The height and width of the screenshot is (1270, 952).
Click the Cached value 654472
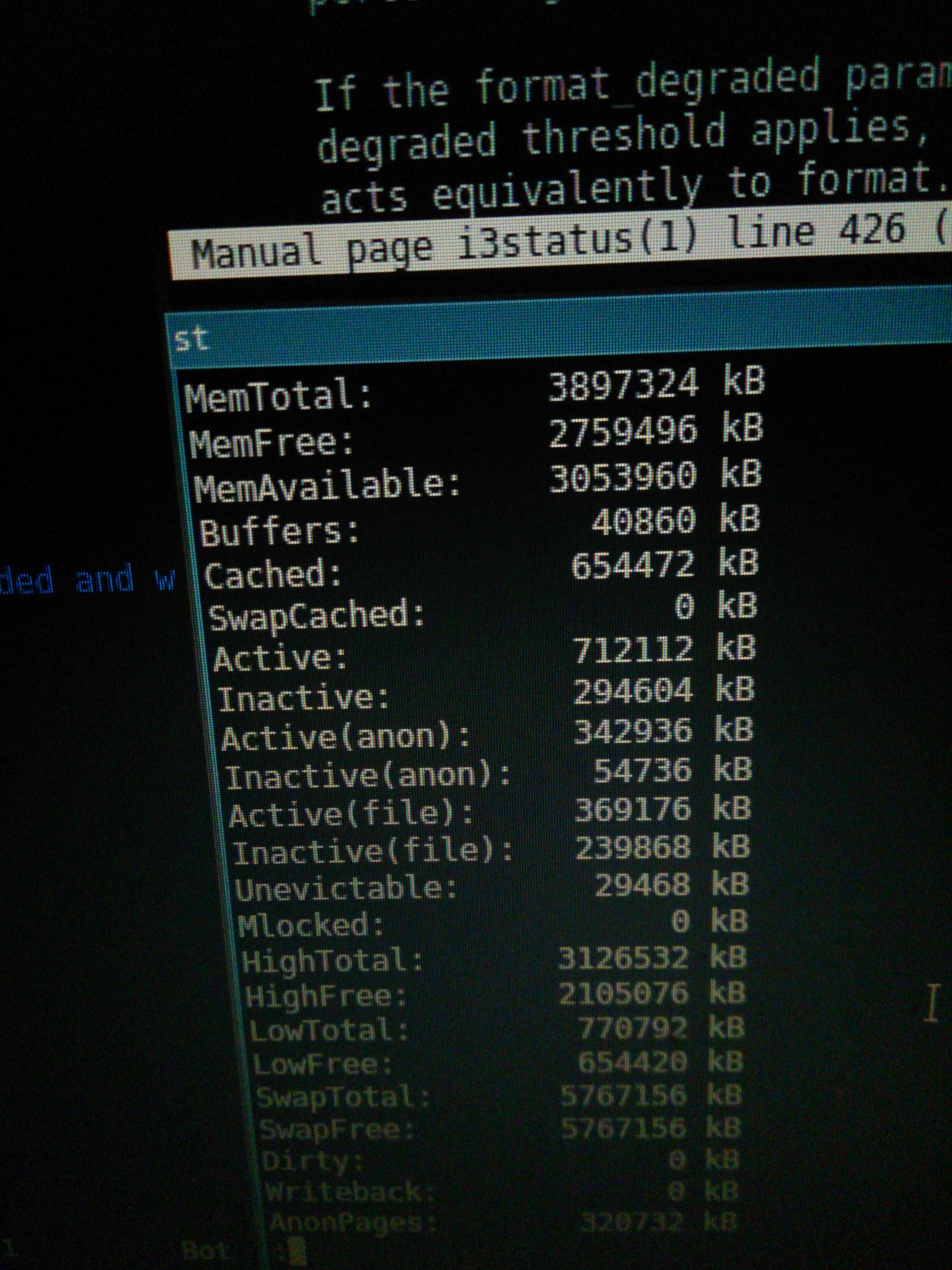pyautogui.click(x=632, y=565)
